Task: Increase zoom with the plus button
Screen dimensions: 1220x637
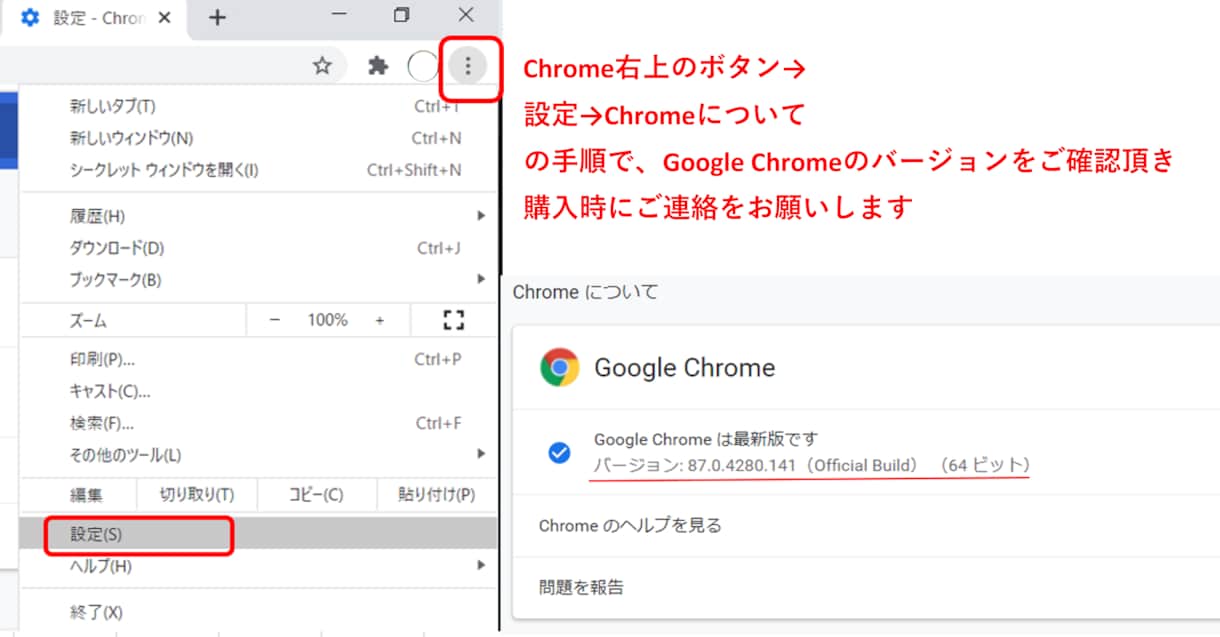Action: click(380, 320)
